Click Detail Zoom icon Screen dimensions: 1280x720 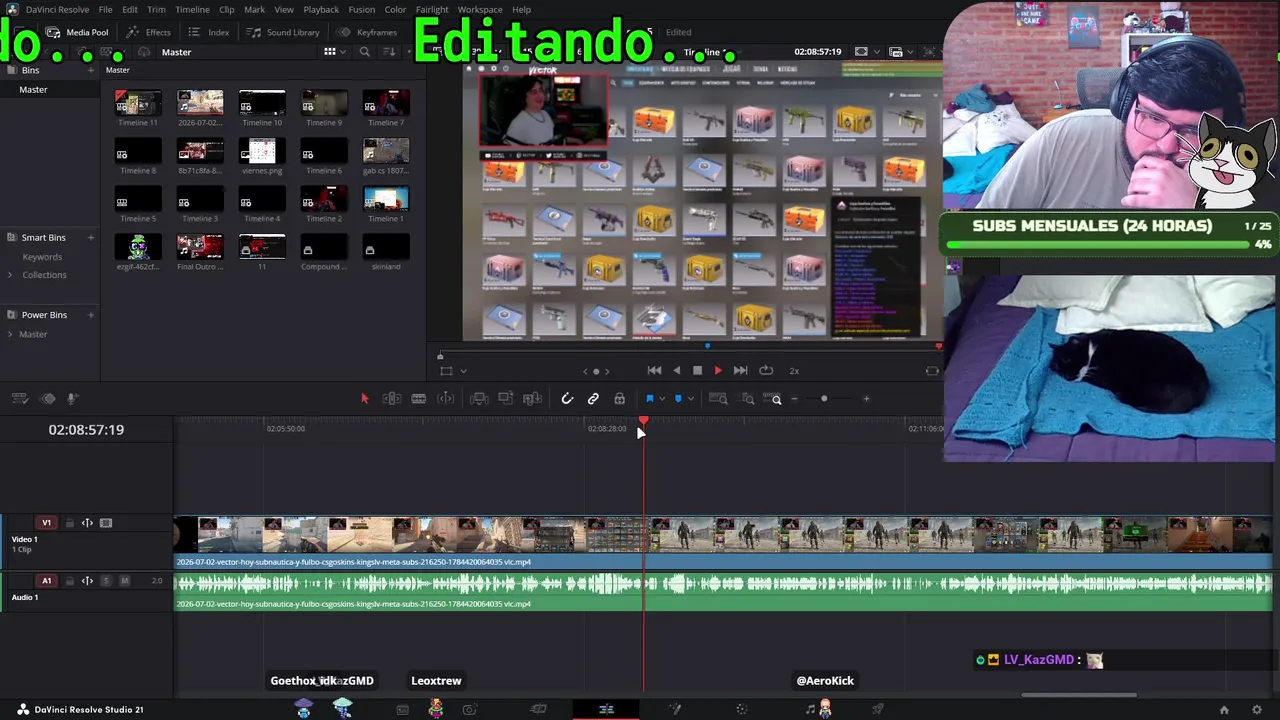(x=748, y=399)
